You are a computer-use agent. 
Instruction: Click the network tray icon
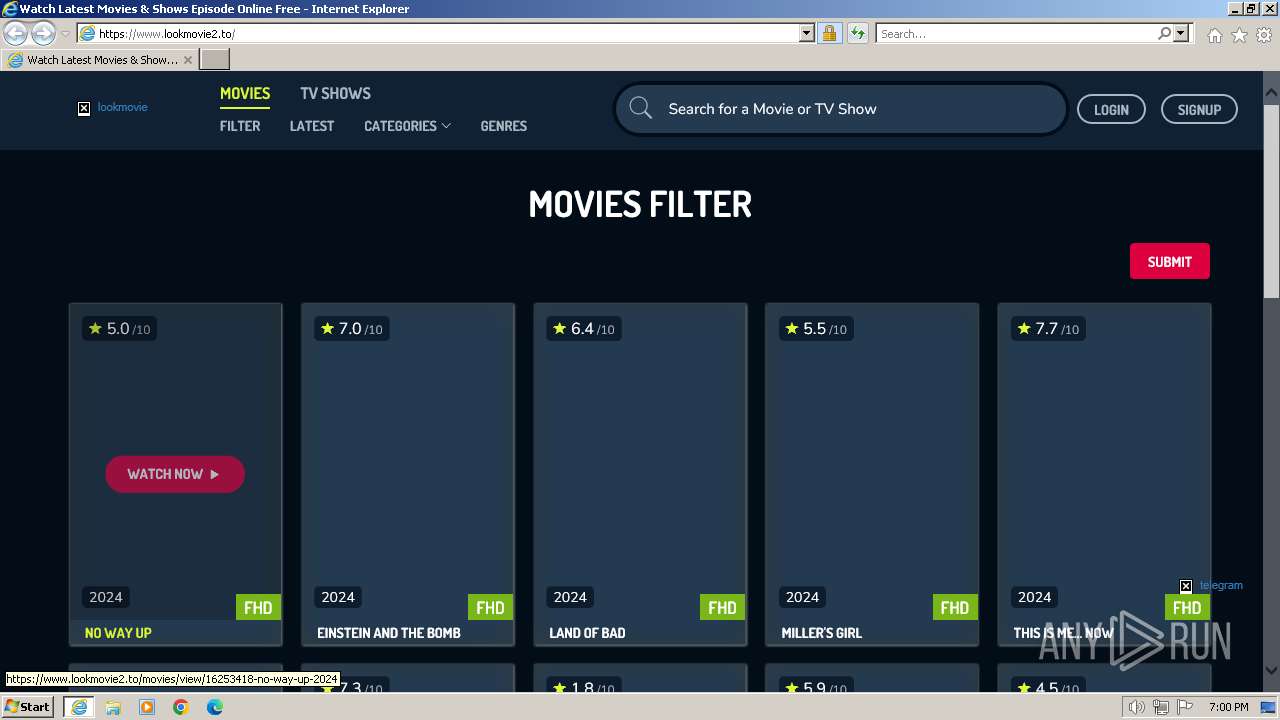[x=1161, y=707]
